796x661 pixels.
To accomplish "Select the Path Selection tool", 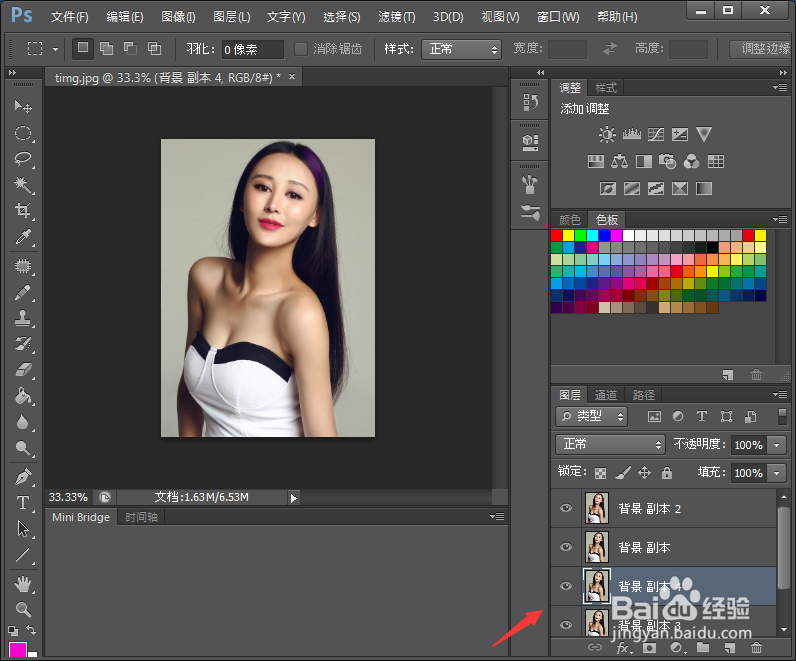I will point(23,529).
